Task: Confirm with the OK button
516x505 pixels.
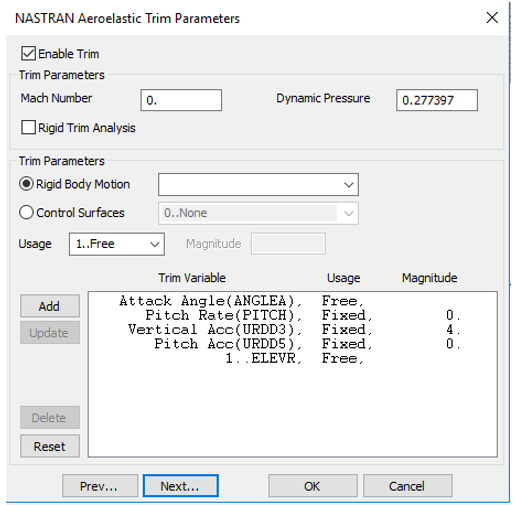Action: [x=313, y=486]
